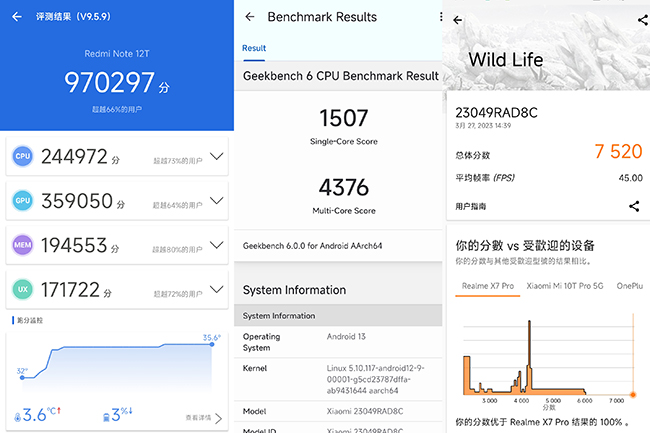Go back from AnTuTu results screen
This screenshot has width=650, height=433.
pos(17,17)
